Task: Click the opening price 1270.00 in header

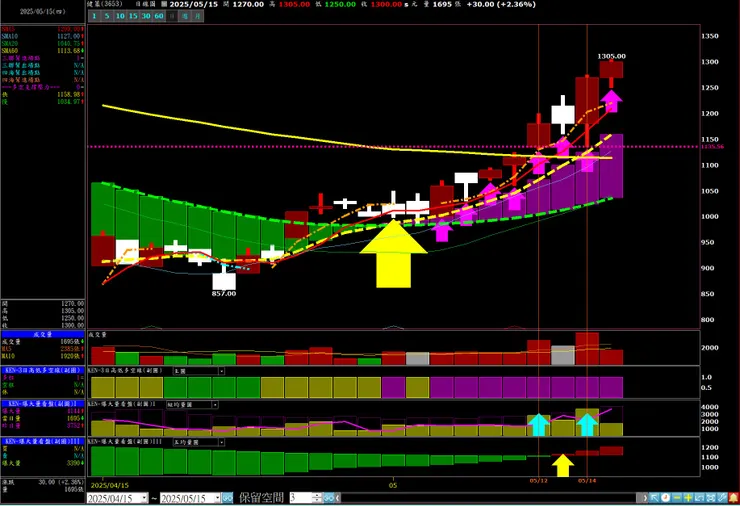Action: tap(249, 4)
